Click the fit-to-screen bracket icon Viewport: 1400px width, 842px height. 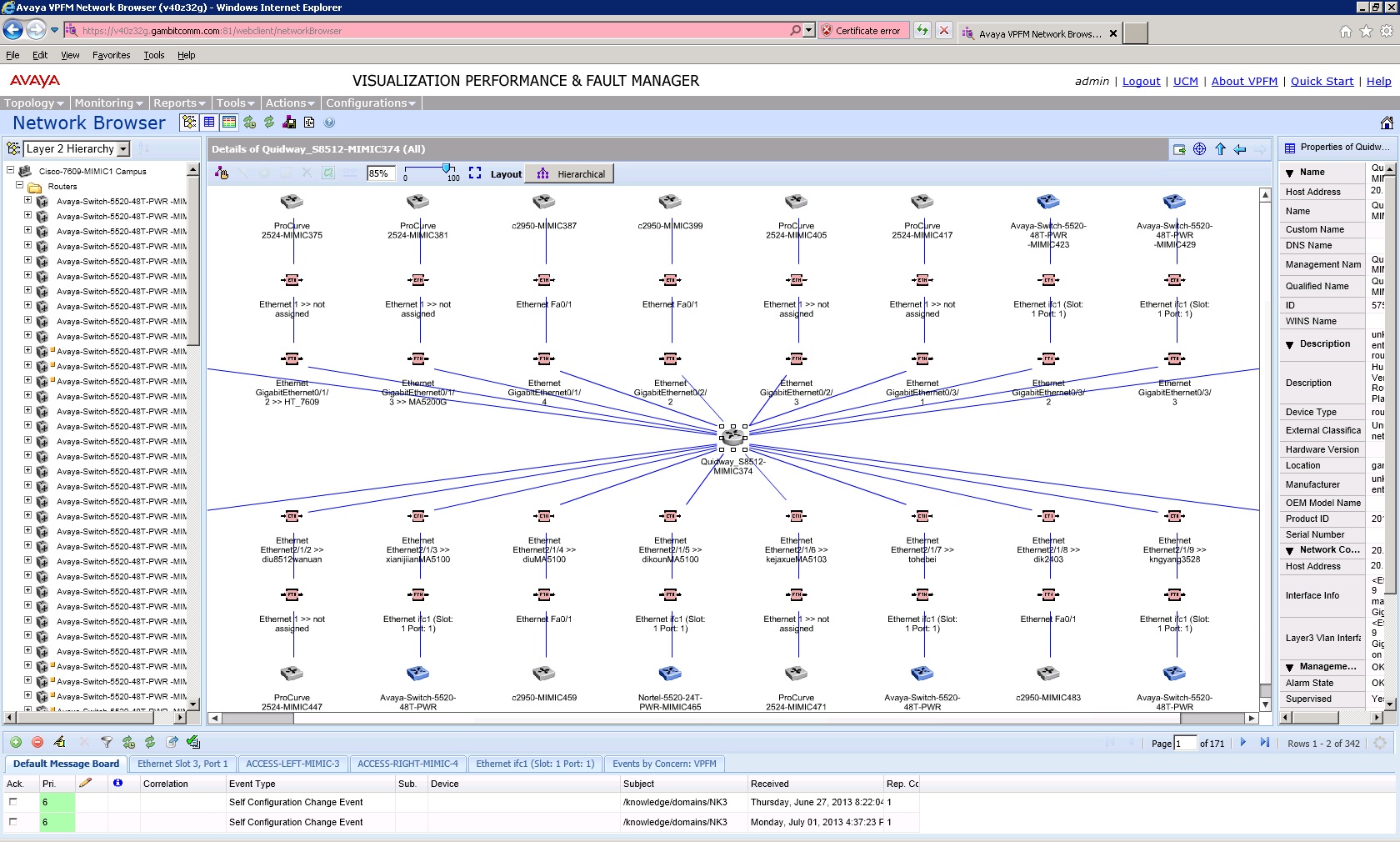(475, 173)
